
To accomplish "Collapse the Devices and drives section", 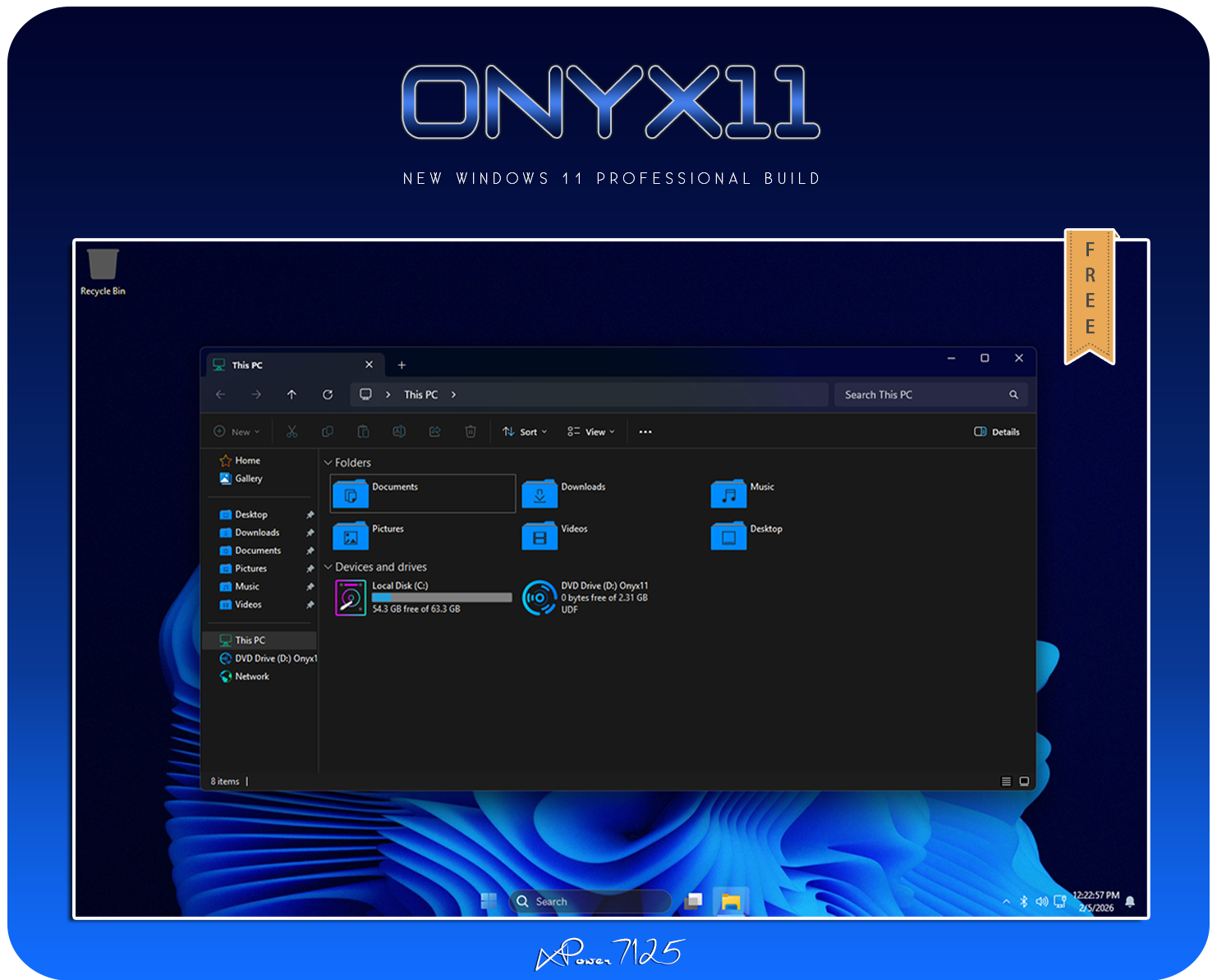I will [x=328, y=567].
